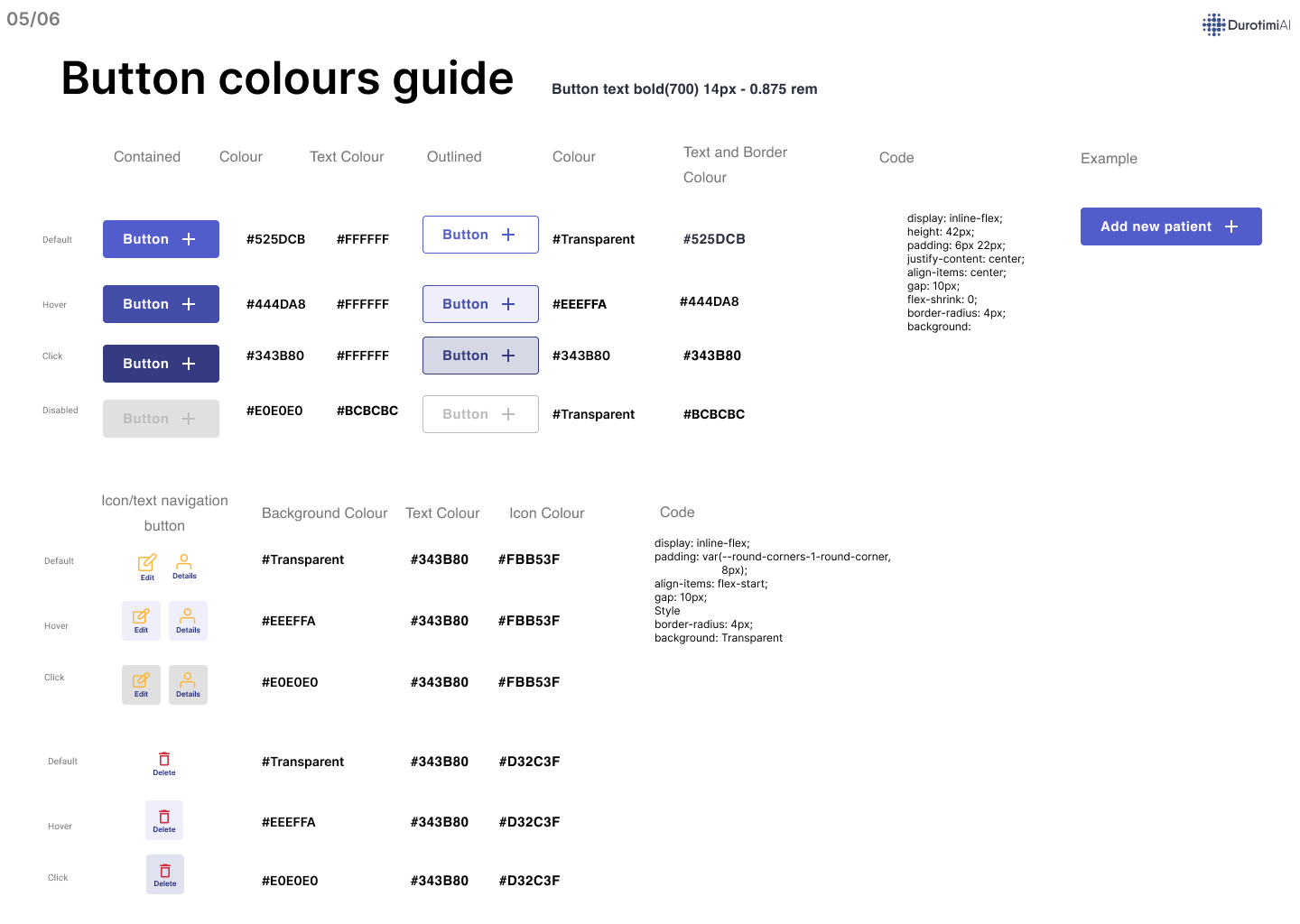Select the Code block under the contained buttons
The height and width of the screenshot is (924, 1300).
pos(966,271)
